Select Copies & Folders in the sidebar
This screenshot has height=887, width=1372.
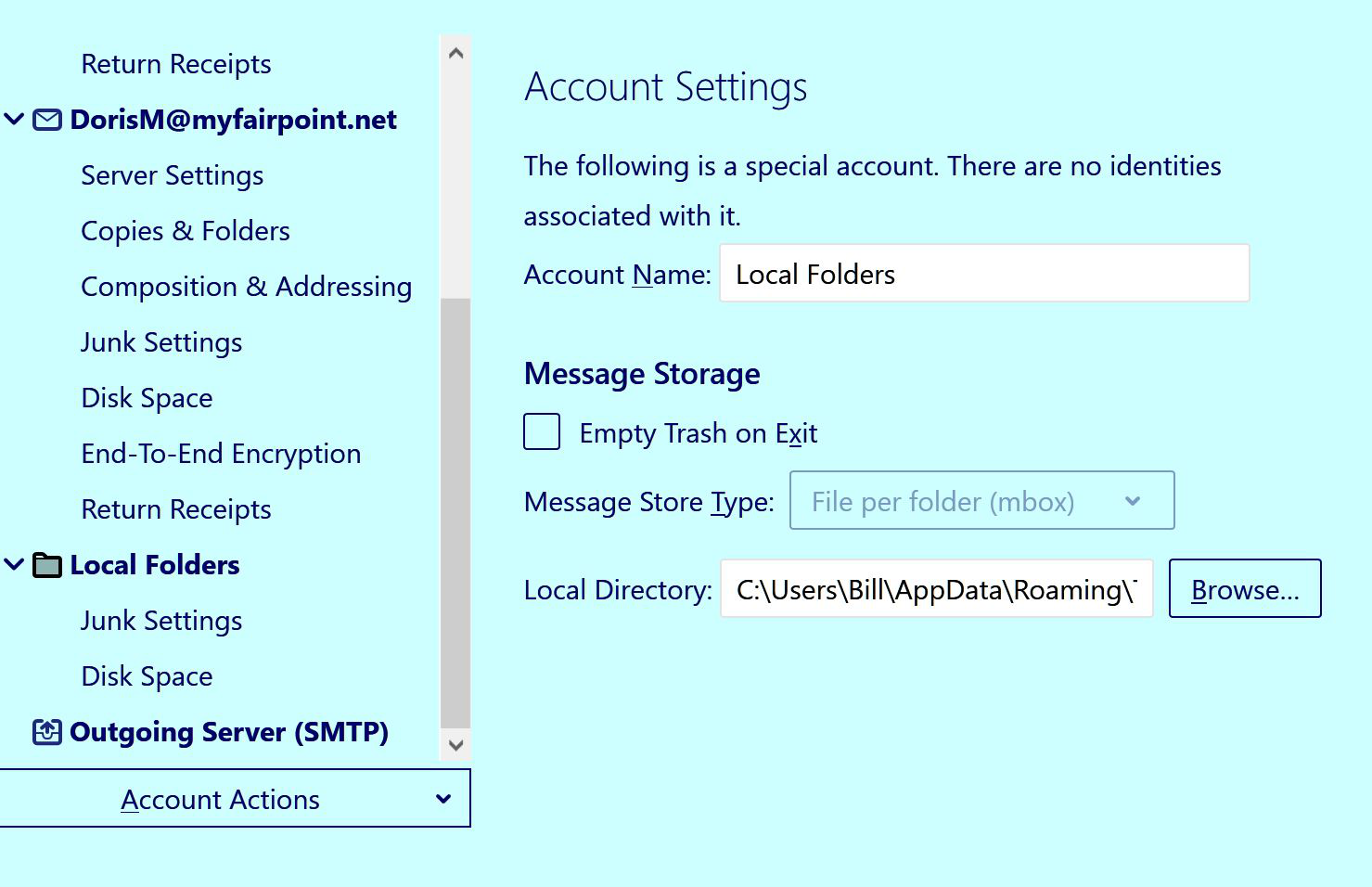pyautogui.click(x=186, y=231)
